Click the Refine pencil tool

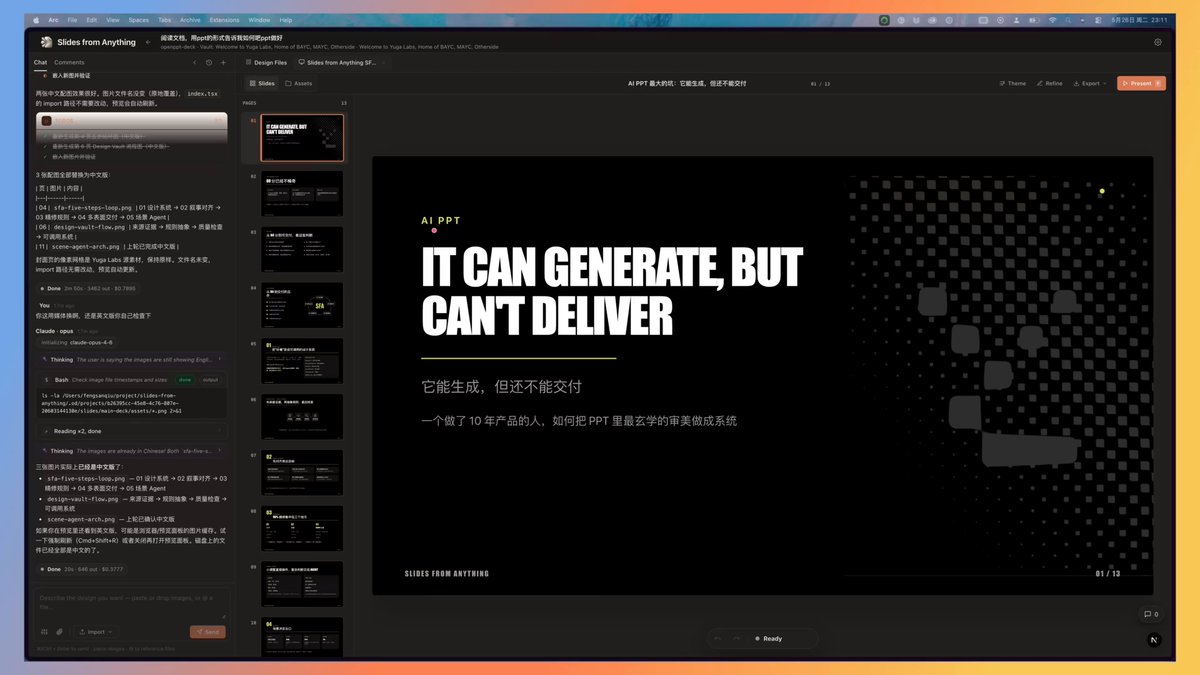coord(1049,84)
